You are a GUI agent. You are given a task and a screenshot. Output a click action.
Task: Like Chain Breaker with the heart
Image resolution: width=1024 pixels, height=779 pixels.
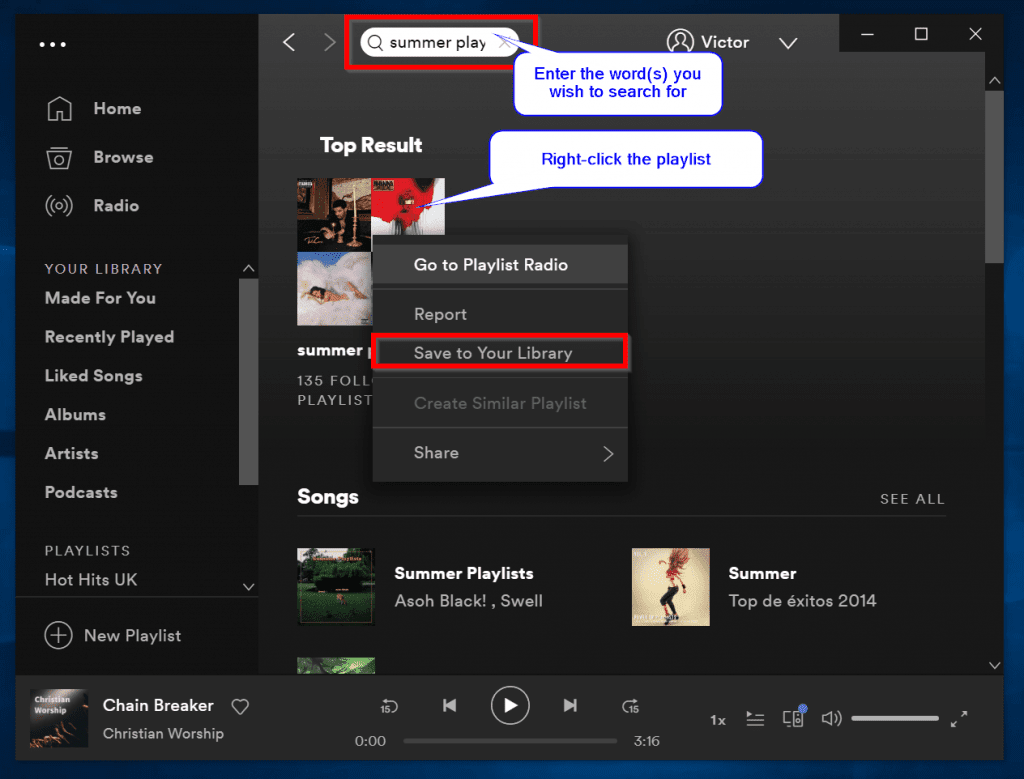click(x=240, y=707)
